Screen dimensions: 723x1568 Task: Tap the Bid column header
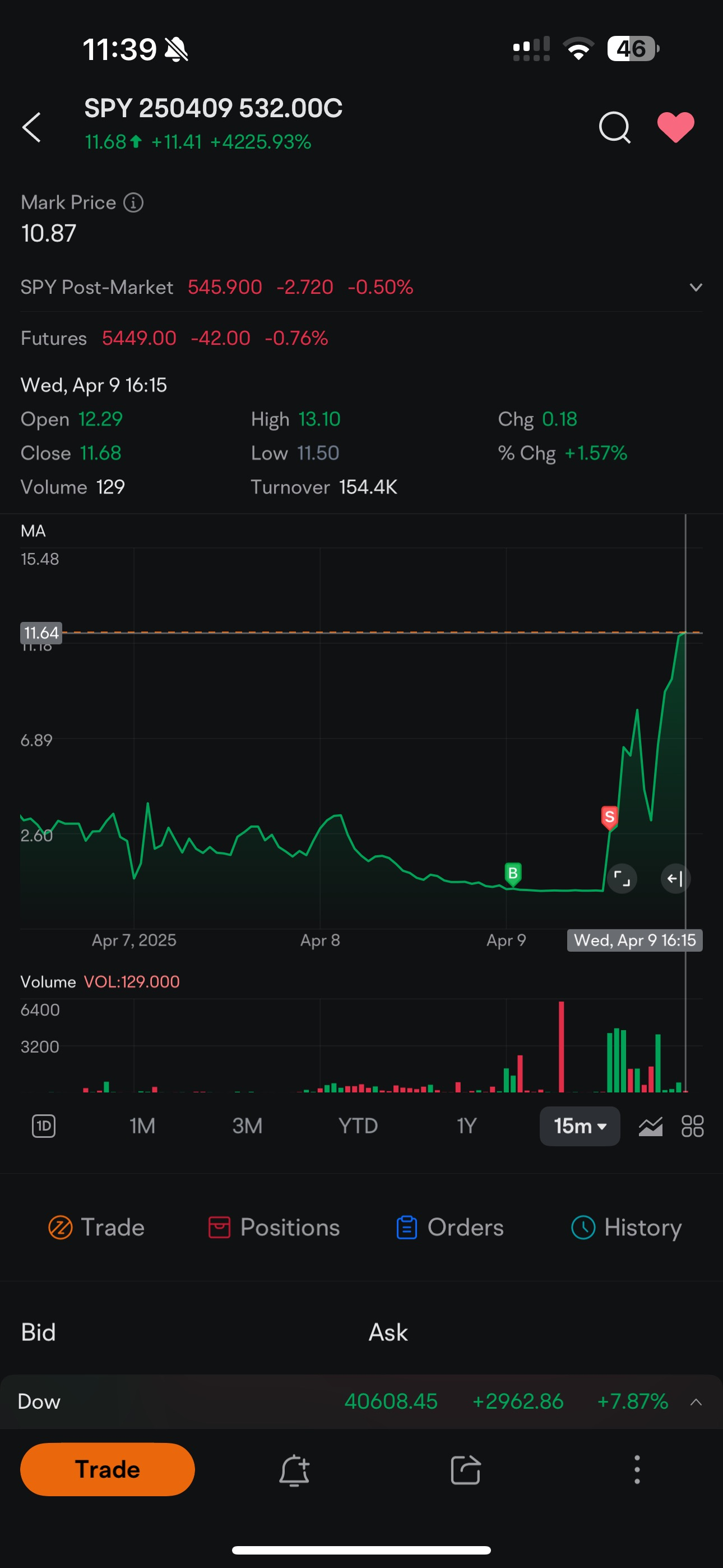(x=38, y=1332)
